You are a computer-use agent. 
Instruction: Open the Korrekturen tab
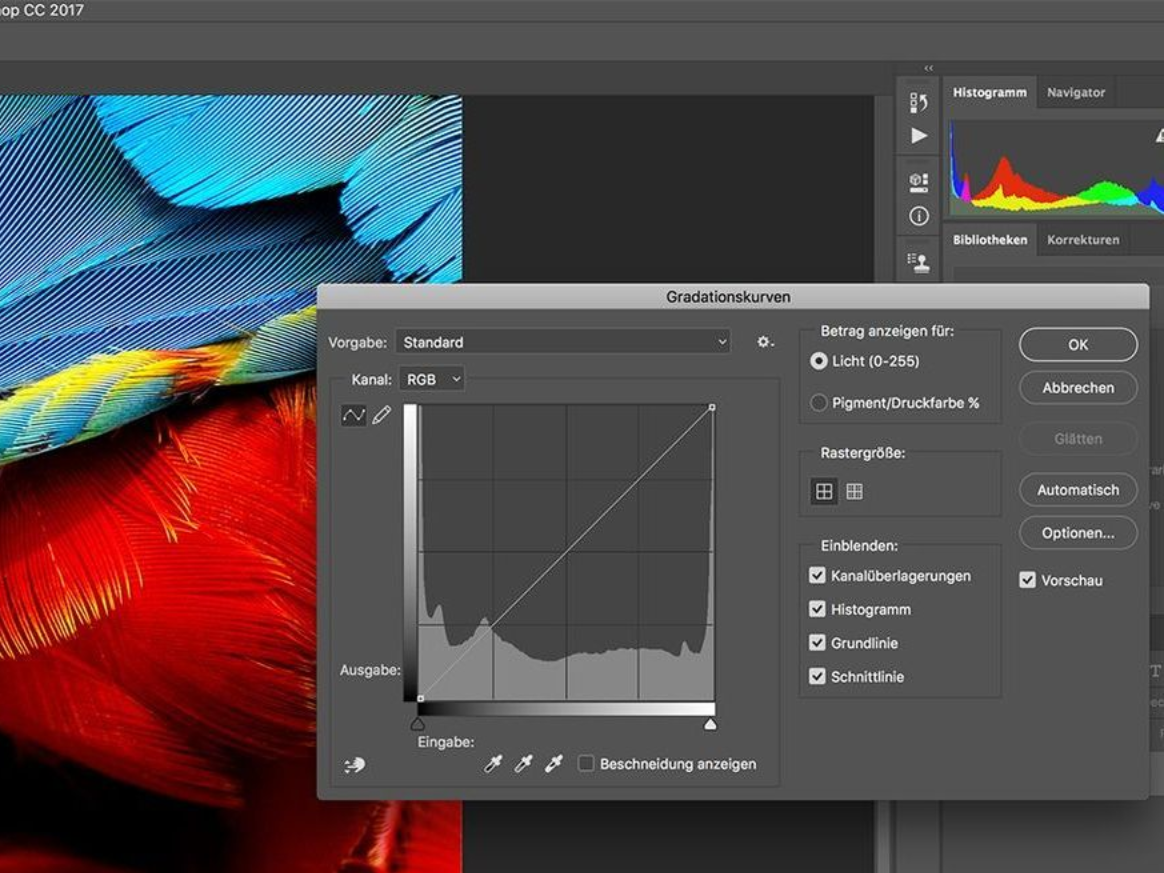pyautogui.click(x=1082, y=239)
